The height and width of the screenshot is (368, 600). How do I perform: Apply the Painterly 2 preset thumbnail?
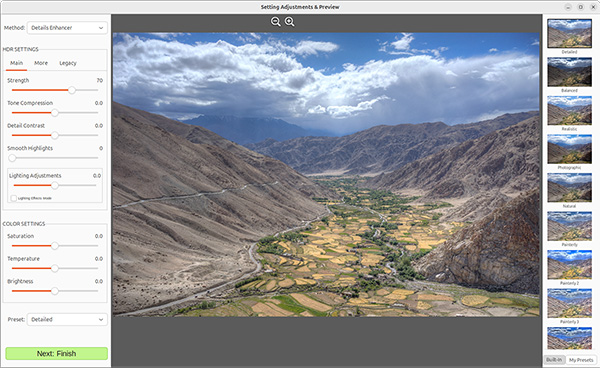pyautogui.click(x=569, y=265)
